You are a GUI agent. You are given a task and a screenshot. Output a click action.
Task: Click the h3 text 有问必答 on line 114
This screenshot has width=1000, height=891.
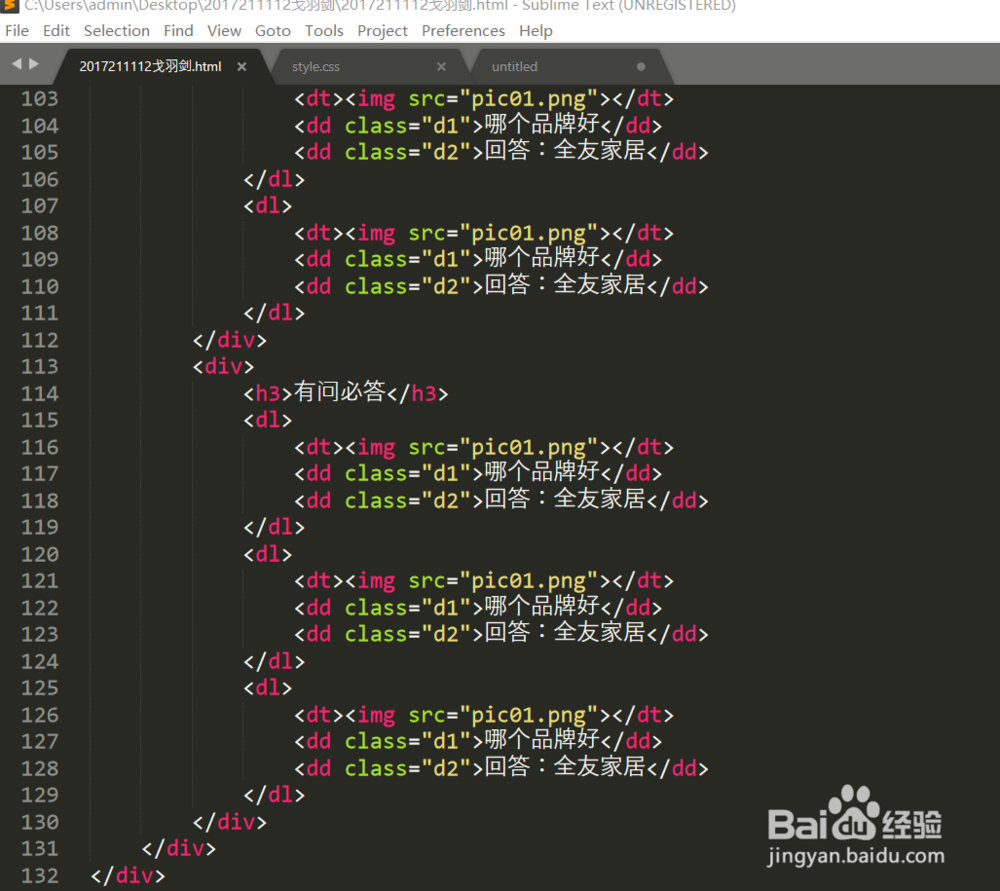pyautogui.click(x=339, y=392)
